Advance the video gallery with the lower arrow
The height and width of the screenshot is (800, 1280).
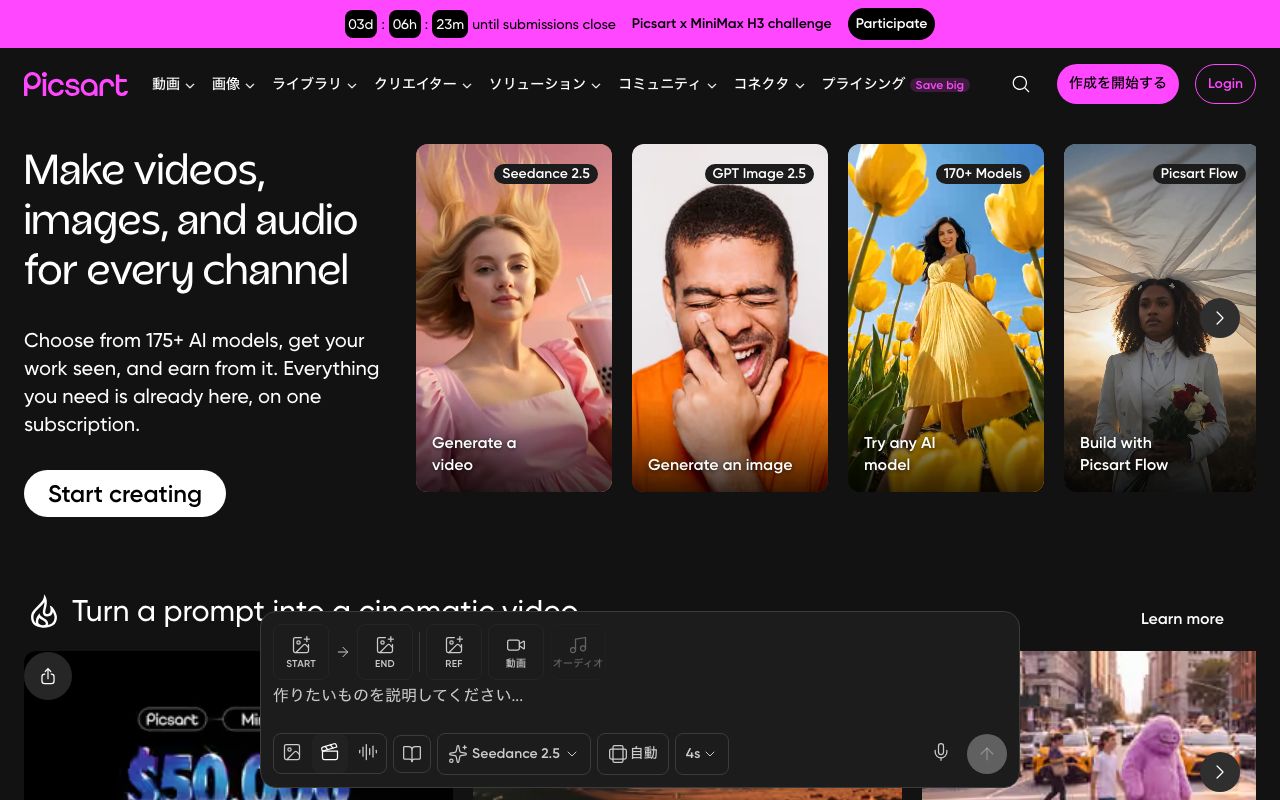(x=1220, y=772)
